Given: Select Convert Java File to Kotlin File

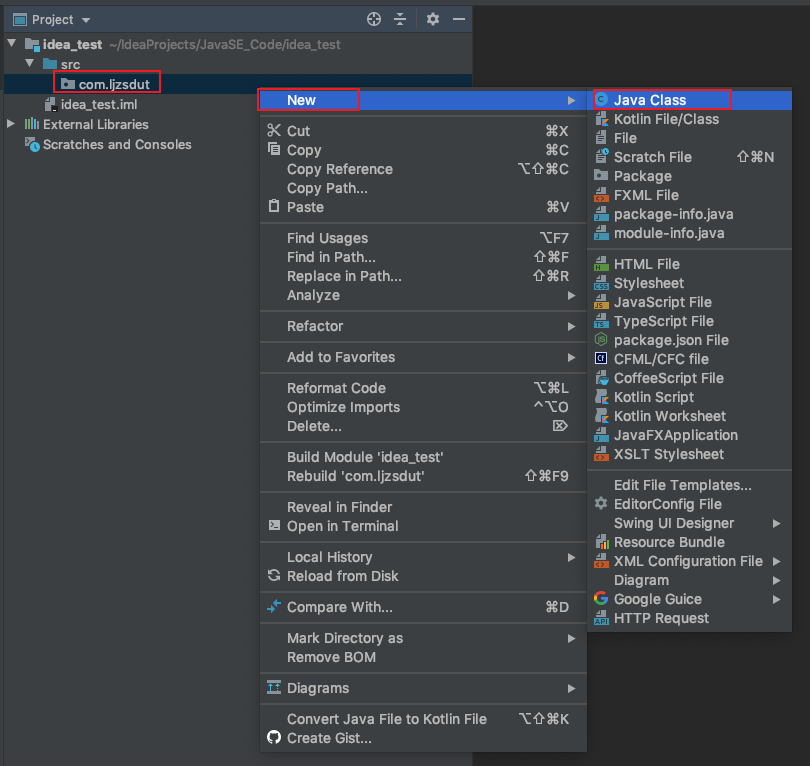Looking at the screenshot, I should click(423, 719).
